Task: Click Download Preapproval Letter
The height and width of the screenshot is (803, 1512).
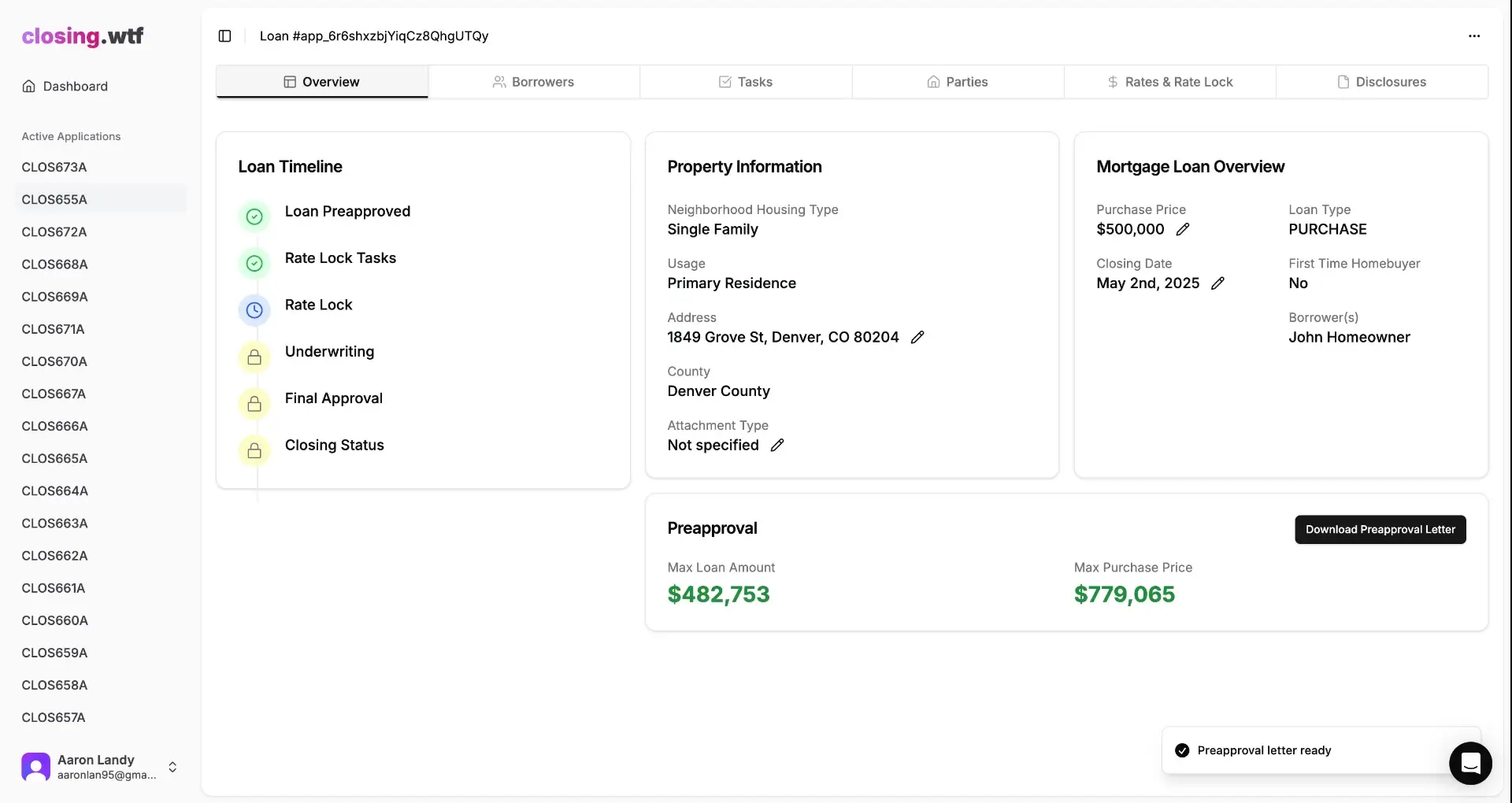Action: point(1380,529)
